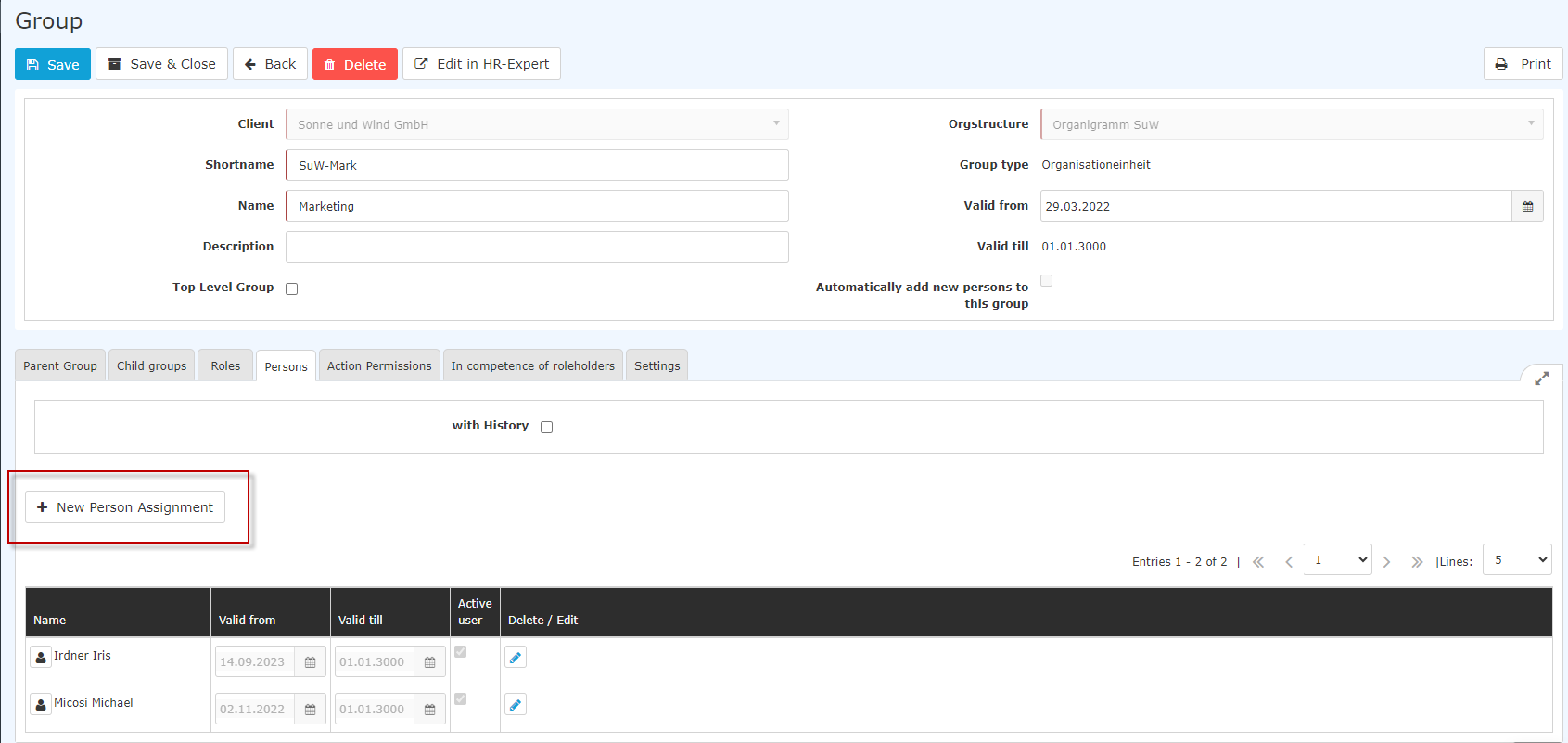Click the group Valid from date field
The height and width of the screenshot is (743, 1568).
click(x=1276, y=206)
